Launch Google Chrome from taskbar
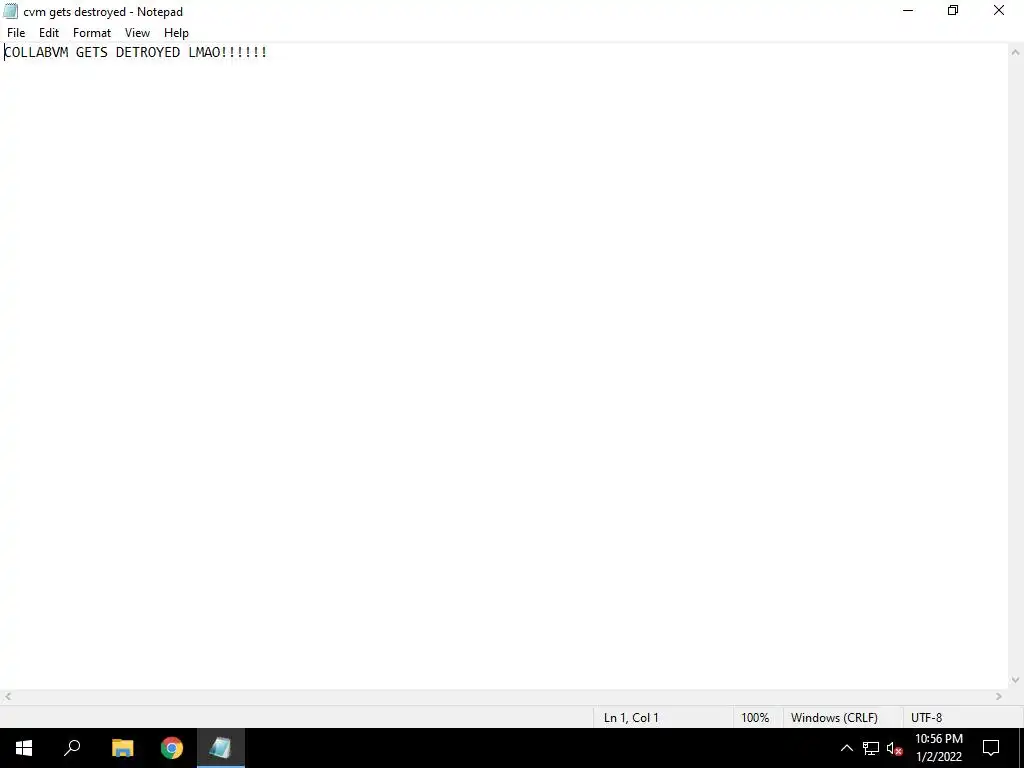 [x=172, y=748]
